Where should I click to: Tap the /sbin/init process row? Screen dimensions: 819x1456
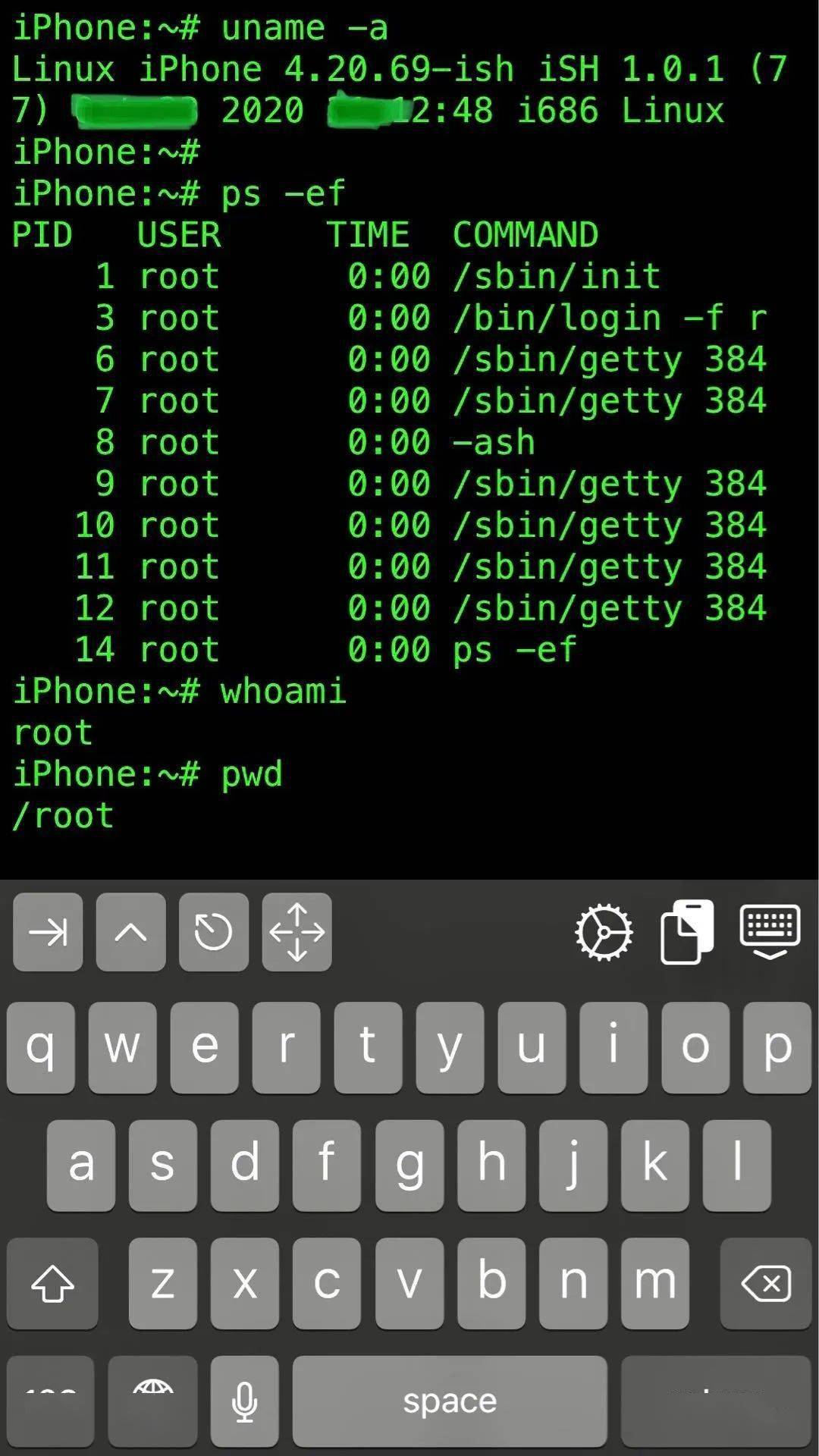378,277
